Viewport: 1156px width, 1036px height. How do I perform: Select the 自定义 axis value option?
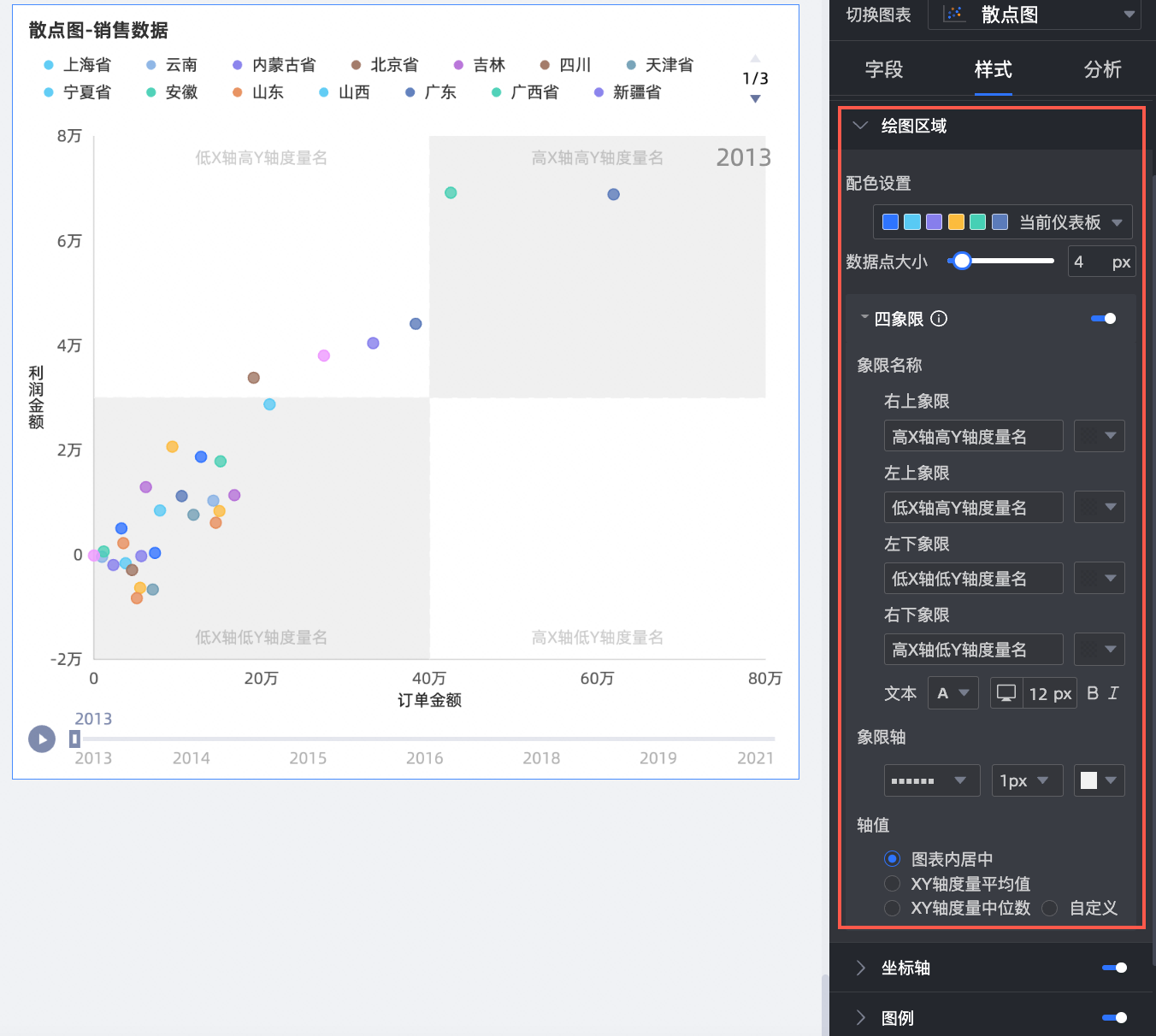(1050, 908)
